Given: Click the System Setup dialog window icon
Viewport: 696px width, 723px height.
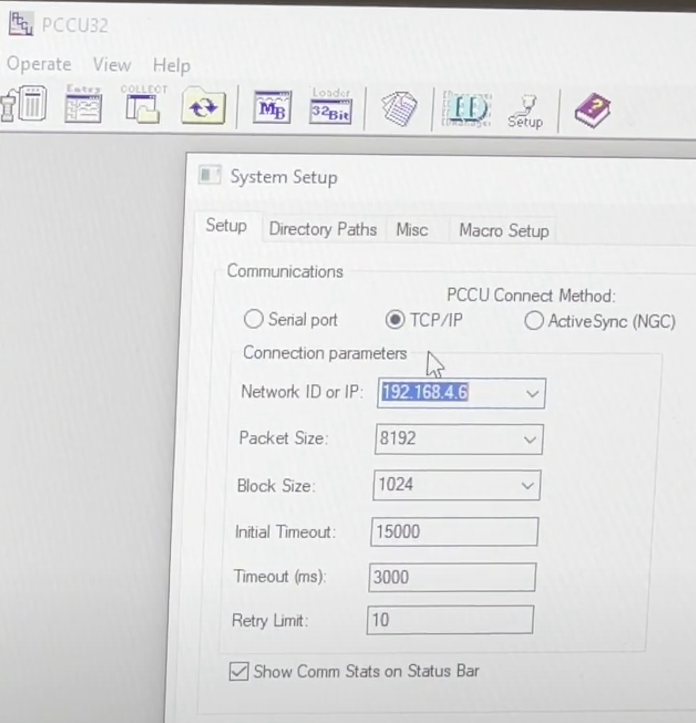Looking at the screenshot, I should pyautogui.click(x=210, y=175).
